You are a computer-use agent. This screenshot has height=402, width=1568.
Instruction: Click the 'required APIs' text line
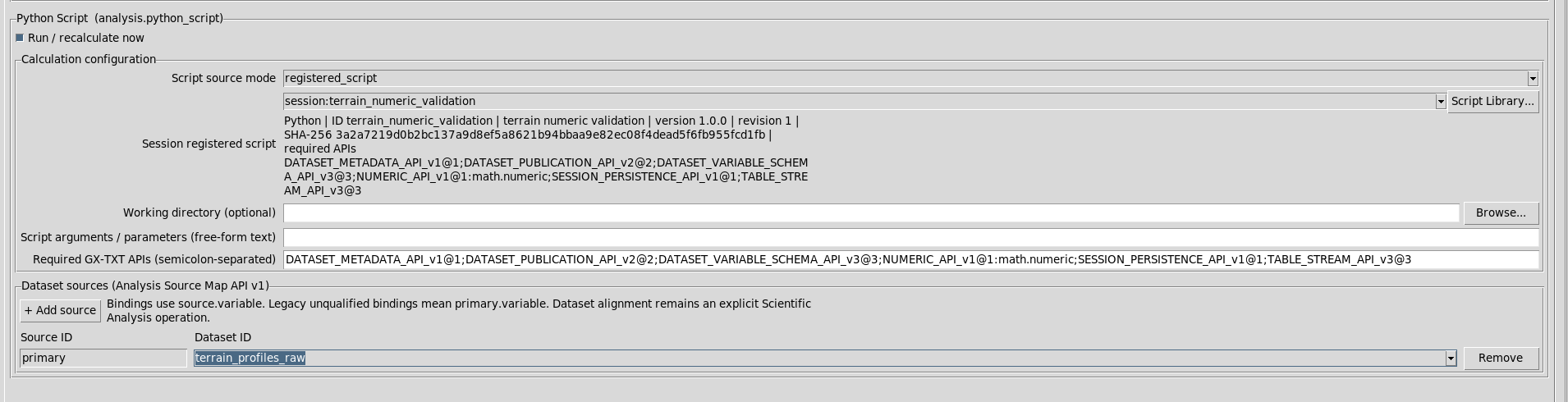coord(320,149)
